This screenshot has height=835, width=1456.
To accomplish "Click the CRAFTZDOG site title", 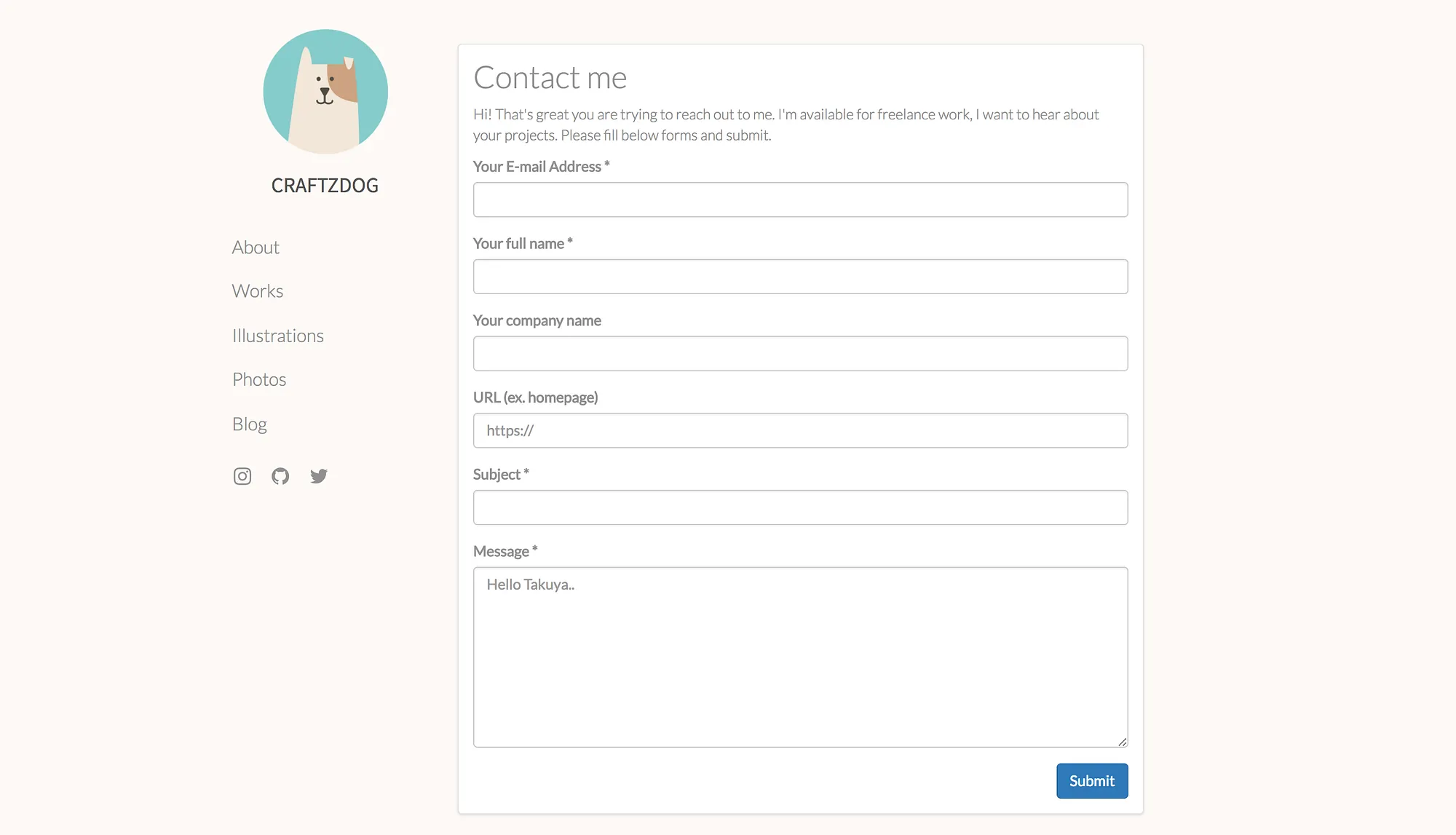I will [x=325, y=186].
